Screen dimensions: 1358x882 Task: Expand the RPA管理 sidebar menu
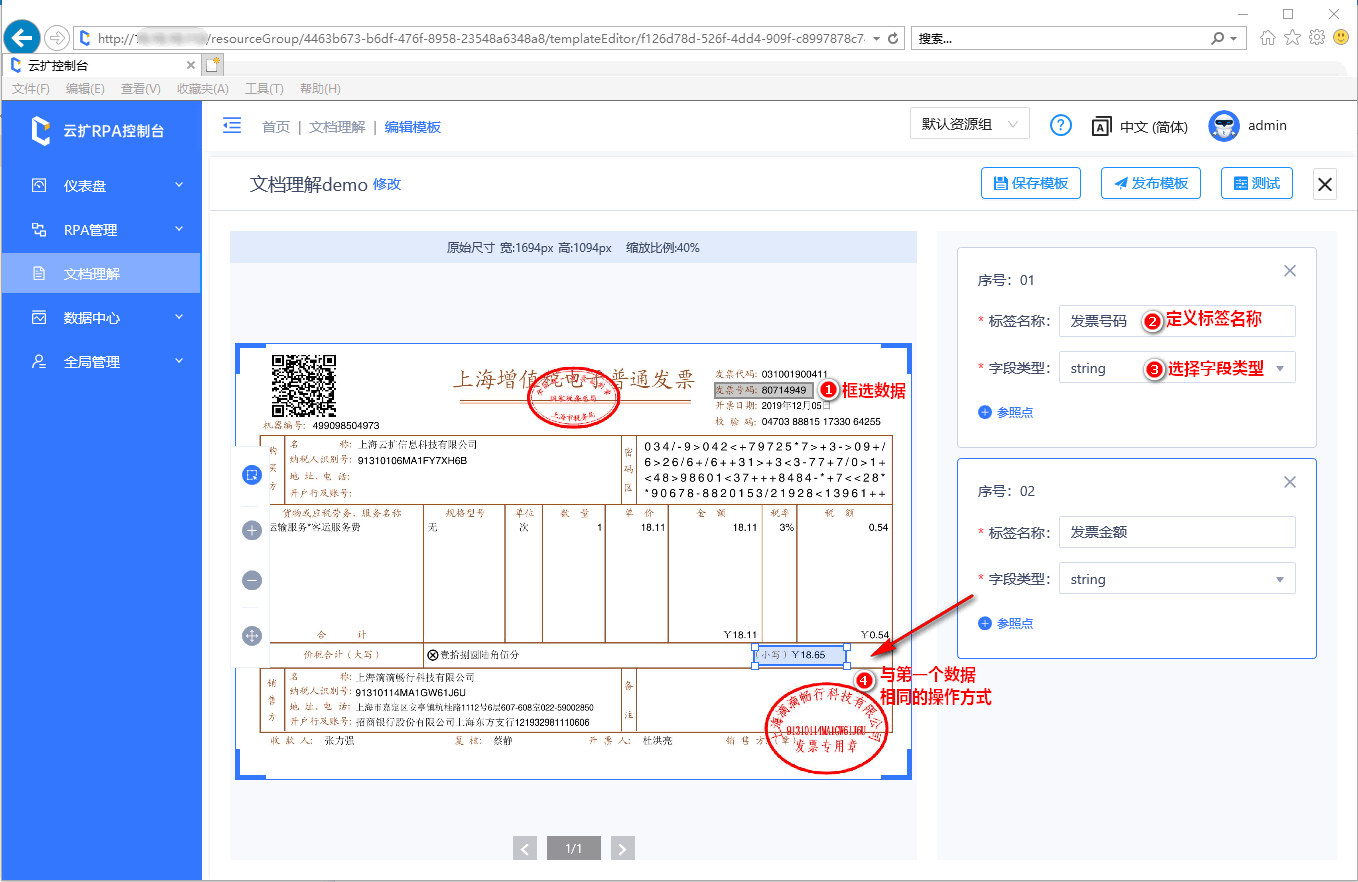101,229
